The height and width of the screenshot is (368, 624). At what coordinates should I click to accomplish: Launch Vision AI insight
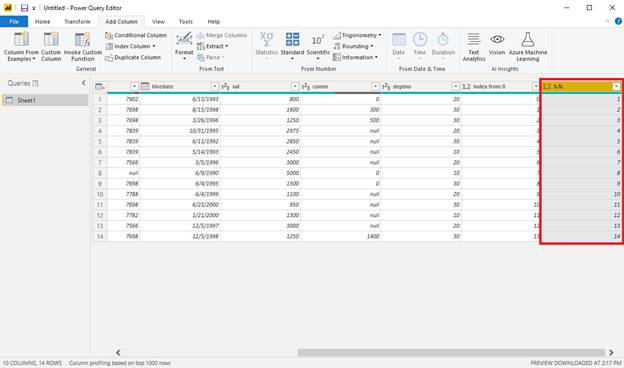point(497,44)
